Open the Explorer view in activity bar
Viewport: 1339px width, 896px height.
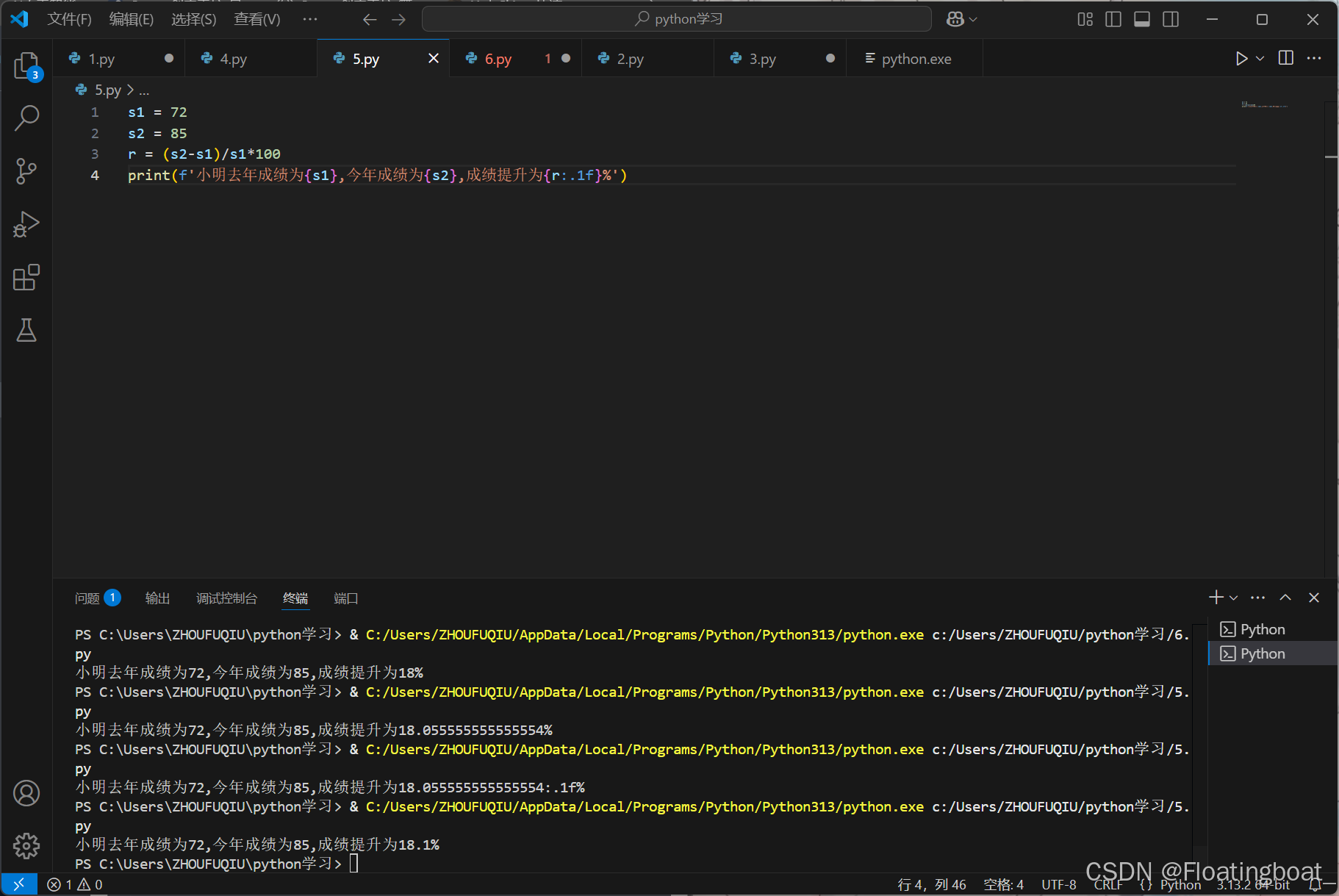pos(26,66)
